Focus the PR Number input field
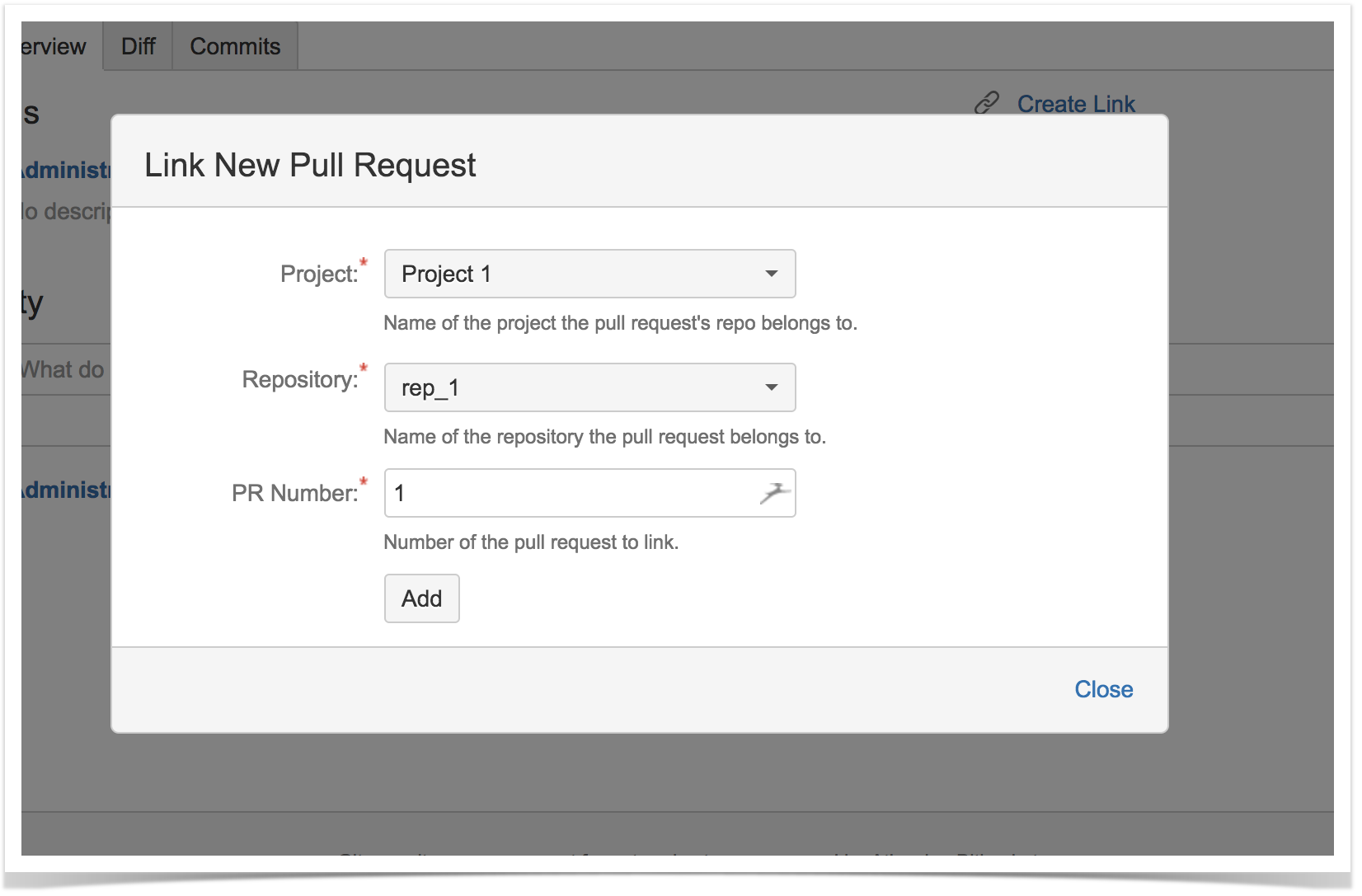Viewport: 1362px width, 896px height. [x=589, y=493]
